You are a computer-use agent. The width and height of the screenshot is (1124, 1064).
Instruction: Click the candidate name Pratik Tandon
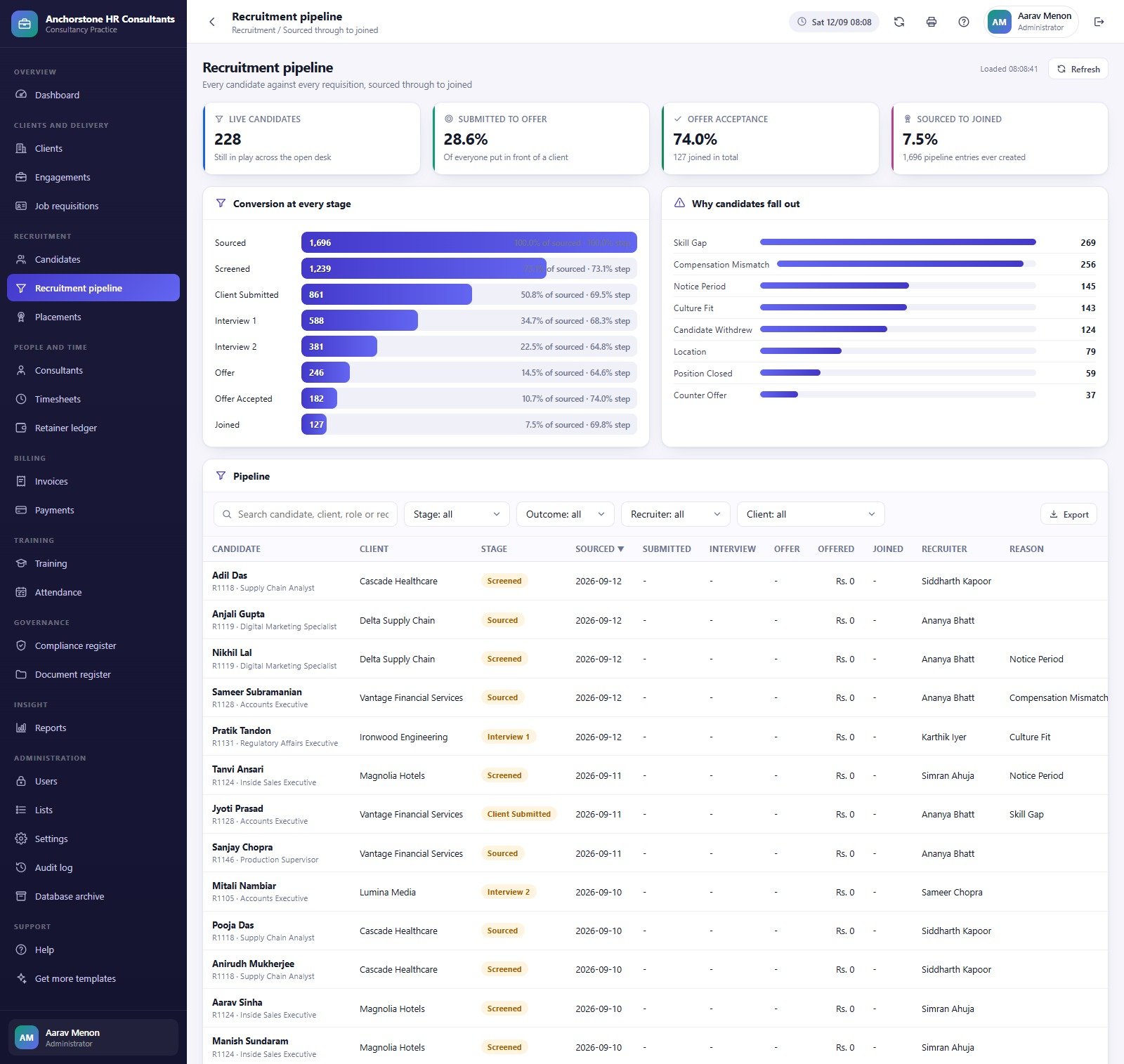point(242,730)
